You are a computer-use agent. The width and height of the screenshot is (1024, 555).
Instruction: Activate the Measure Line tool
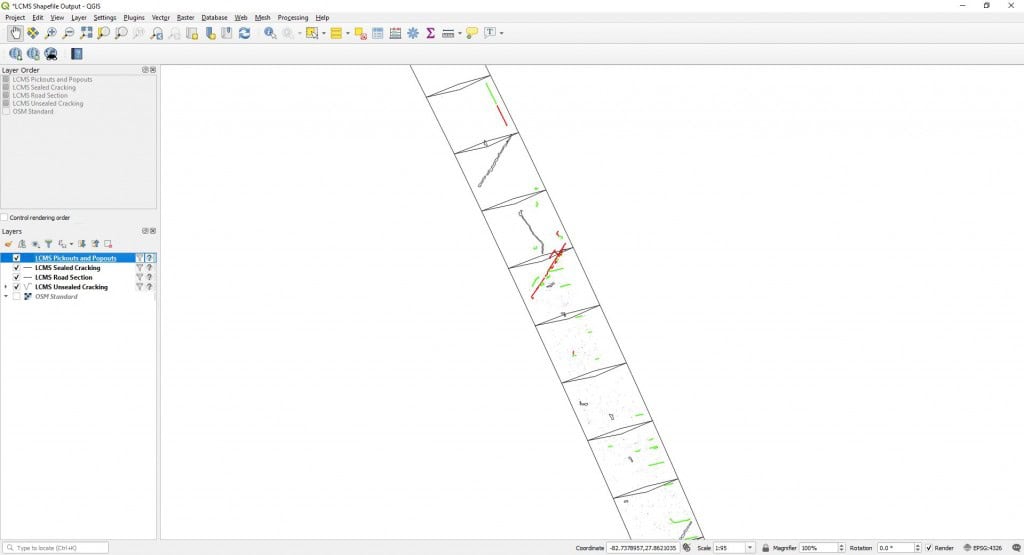[x=448, y=33]
